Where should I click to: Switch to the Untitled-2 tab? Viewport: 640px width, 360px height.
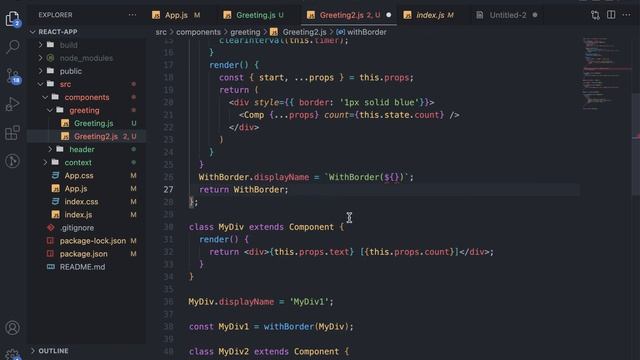pyautogui.click(x=507, y=15)
